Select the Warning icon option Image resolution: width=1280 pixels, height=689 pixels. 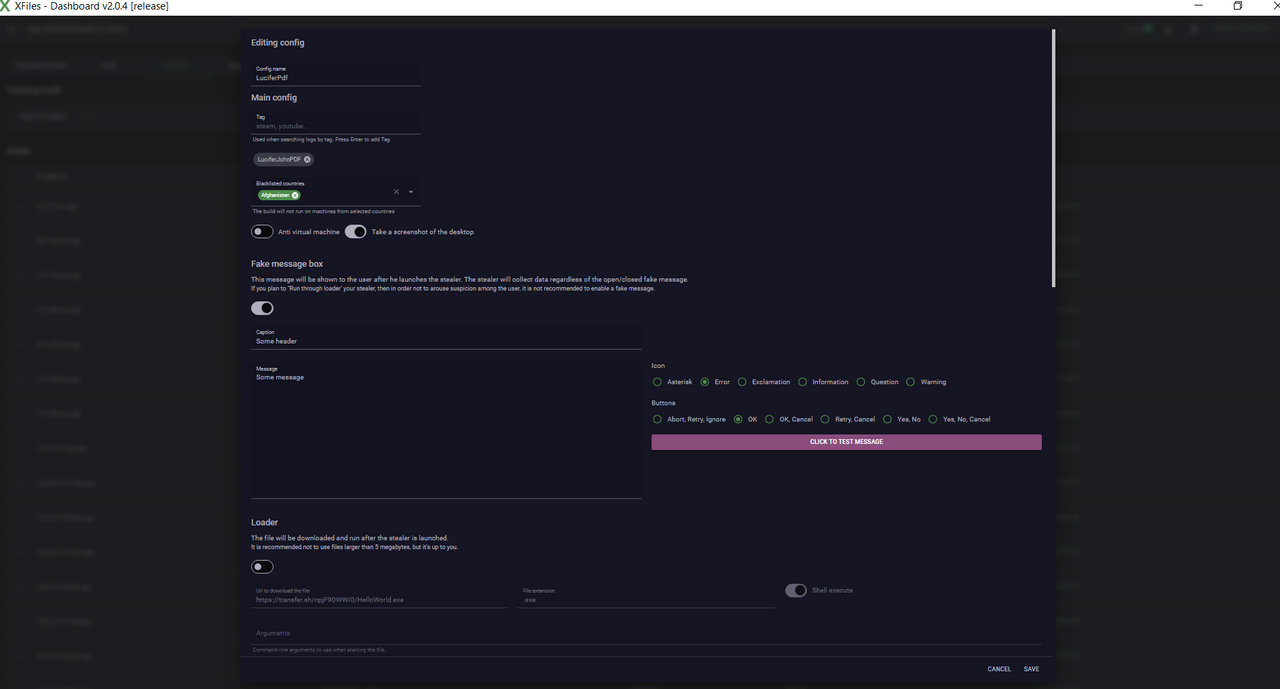[910, 382]
